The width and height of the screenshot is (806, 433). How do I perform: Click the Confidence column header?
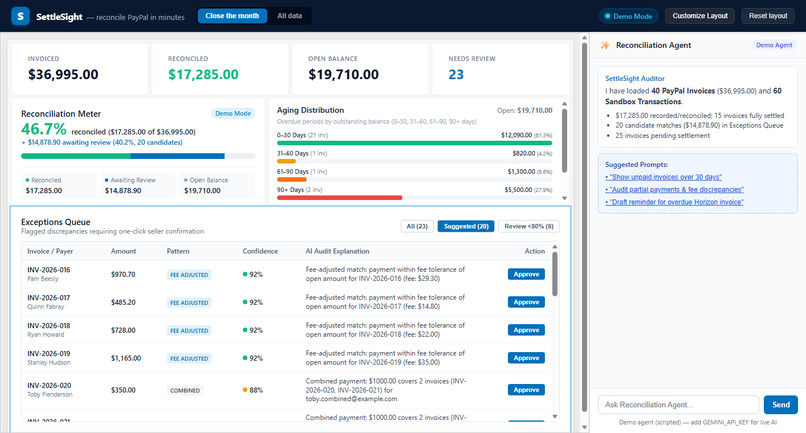pos(260,251)
